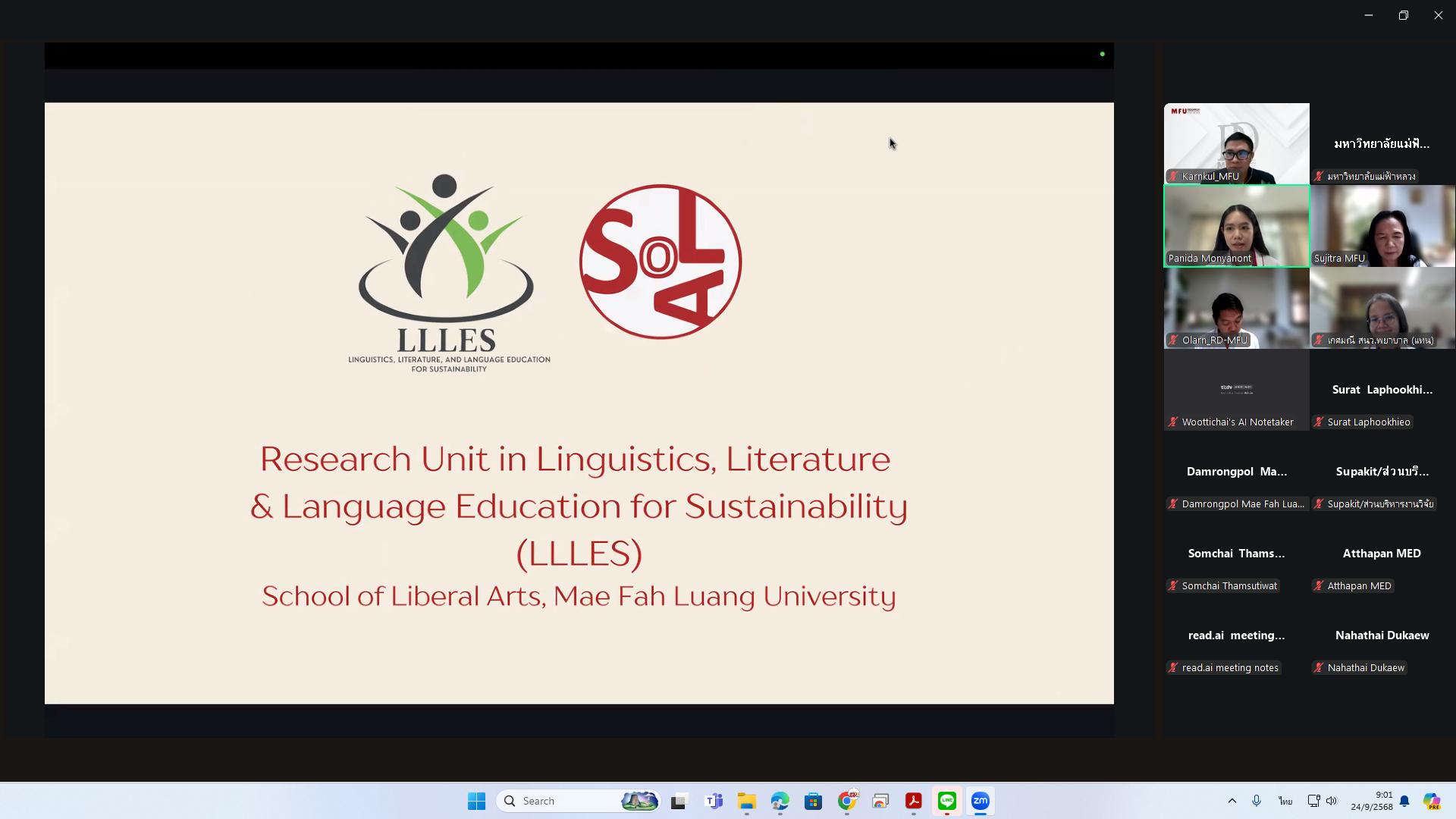
Task: Open File Explorer from taskbar
Action: pyautogui.click(x=747, y=801)
